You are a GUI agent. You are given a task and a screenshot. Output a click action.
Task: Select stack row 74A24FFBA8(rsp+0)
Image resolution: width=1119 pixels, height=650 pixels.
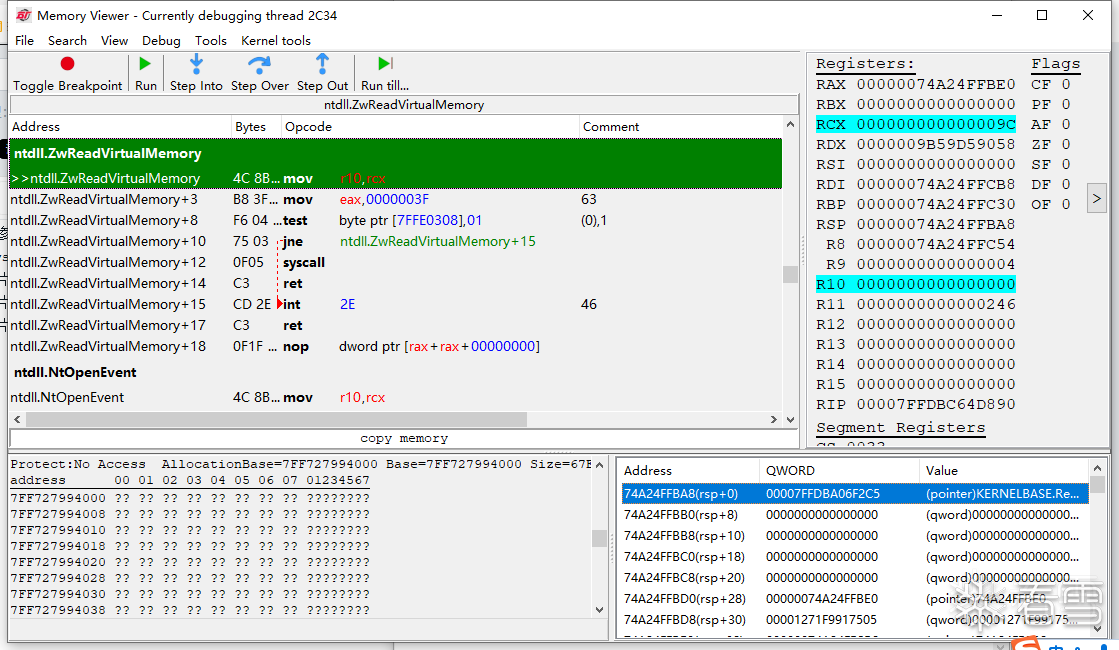pos(855,494)
